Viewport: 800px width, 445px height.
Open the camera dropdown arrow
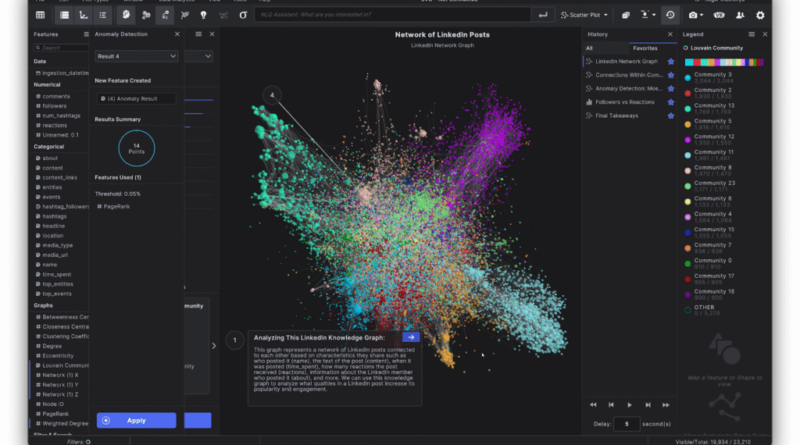tap(702, 15)
